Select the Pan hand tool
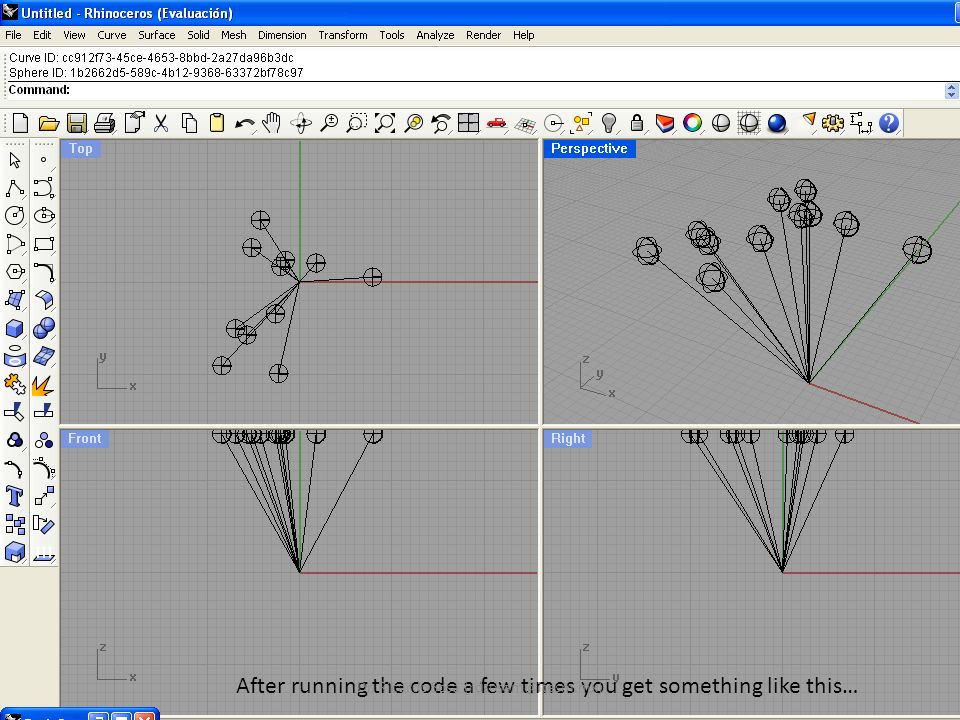The image size is (960, 720). (x=271, y=123)
